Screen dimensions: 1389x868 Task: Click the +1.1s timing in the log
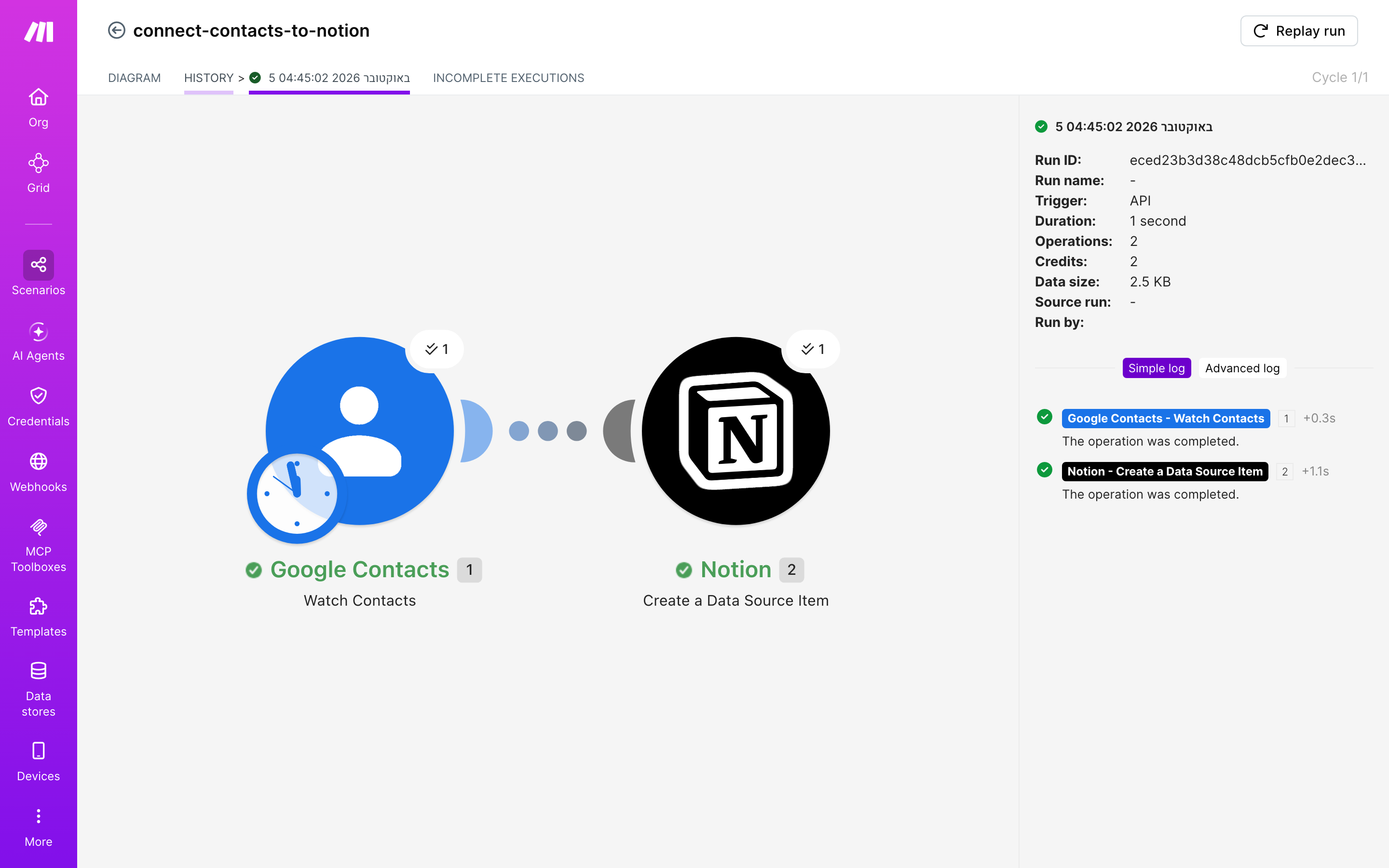coord(1315,471)
